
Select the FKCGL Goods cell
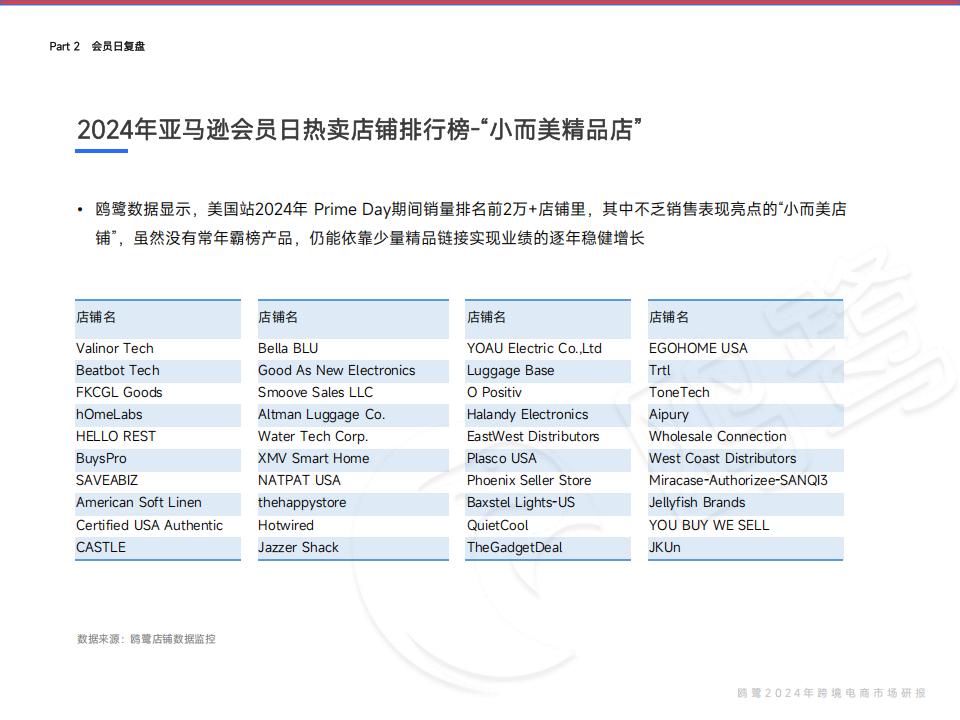158,392
